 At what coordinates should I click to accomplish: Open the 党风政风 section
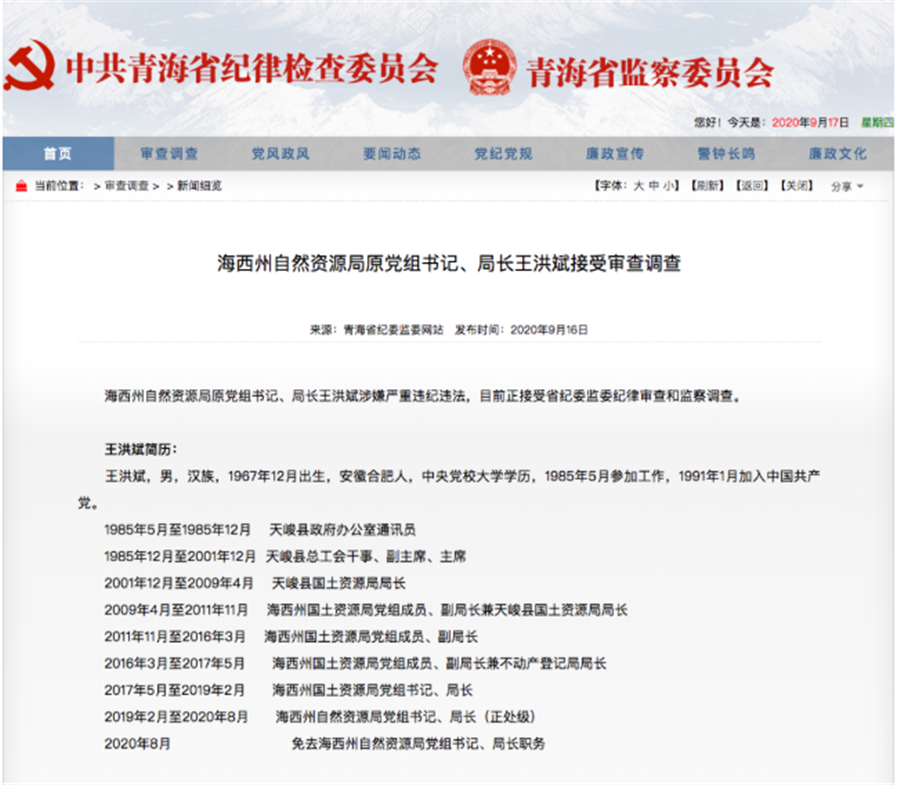pos(280,154)
